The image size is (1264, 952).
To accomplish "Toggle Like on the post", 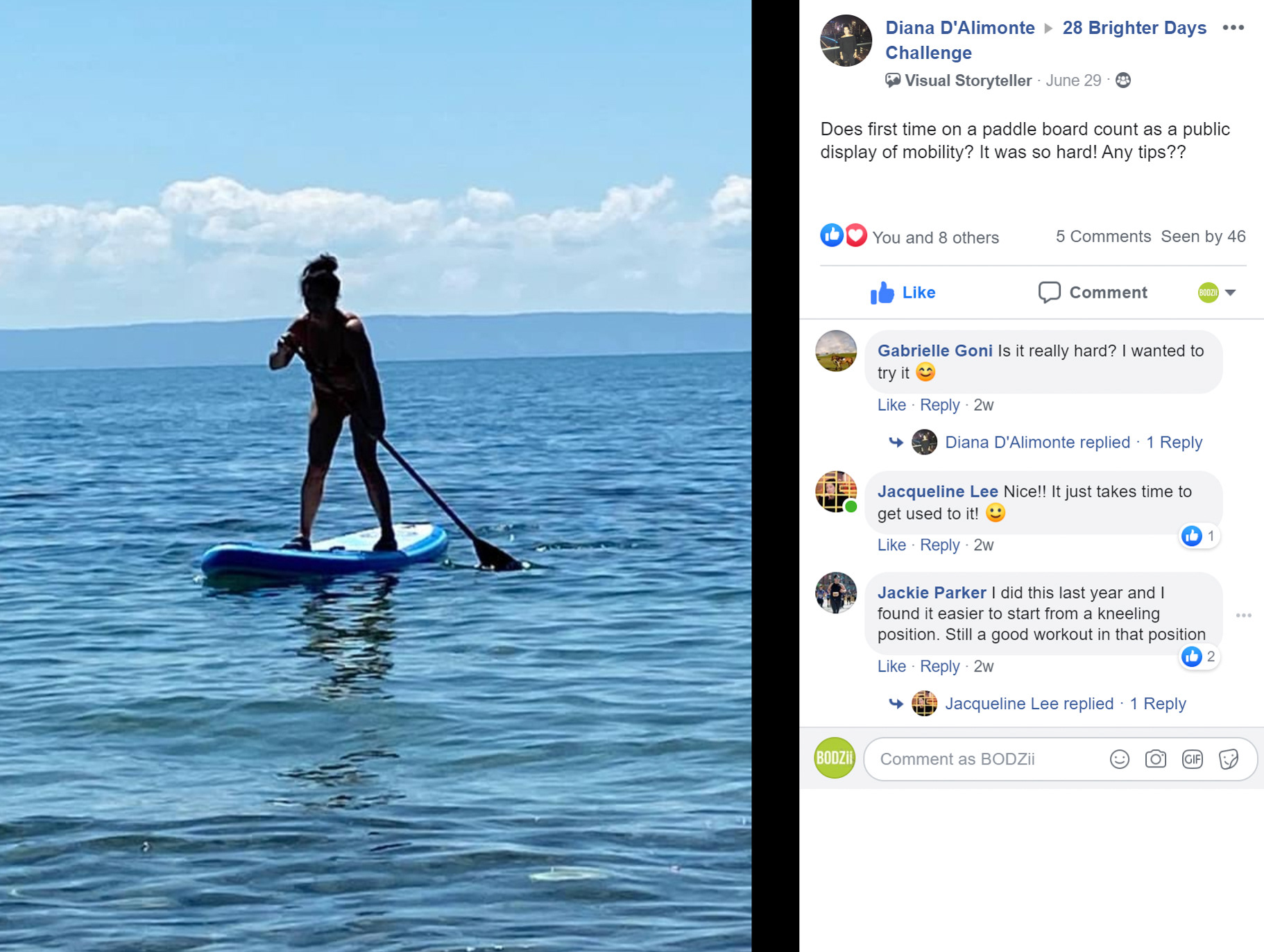I will (903, 293).
